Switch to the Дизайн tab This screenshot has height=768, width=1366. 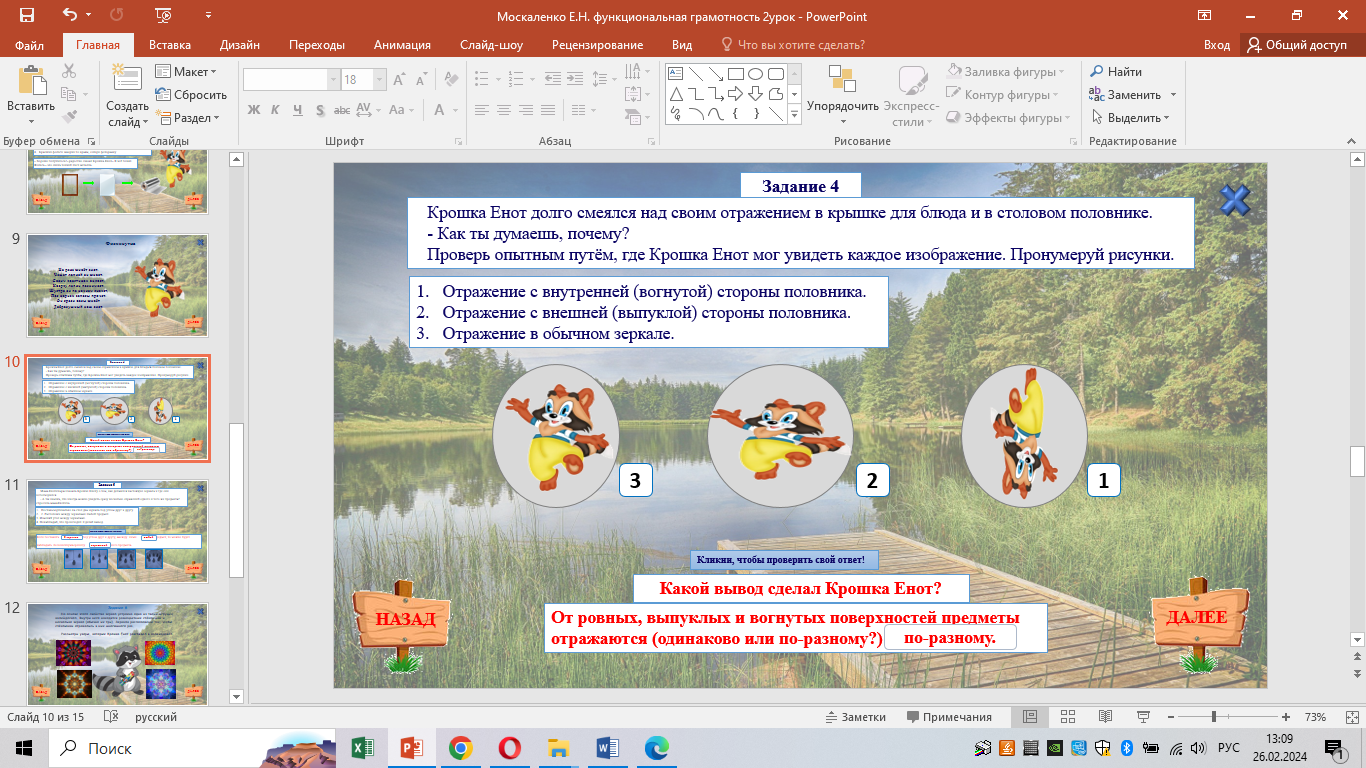pos(240,45)
